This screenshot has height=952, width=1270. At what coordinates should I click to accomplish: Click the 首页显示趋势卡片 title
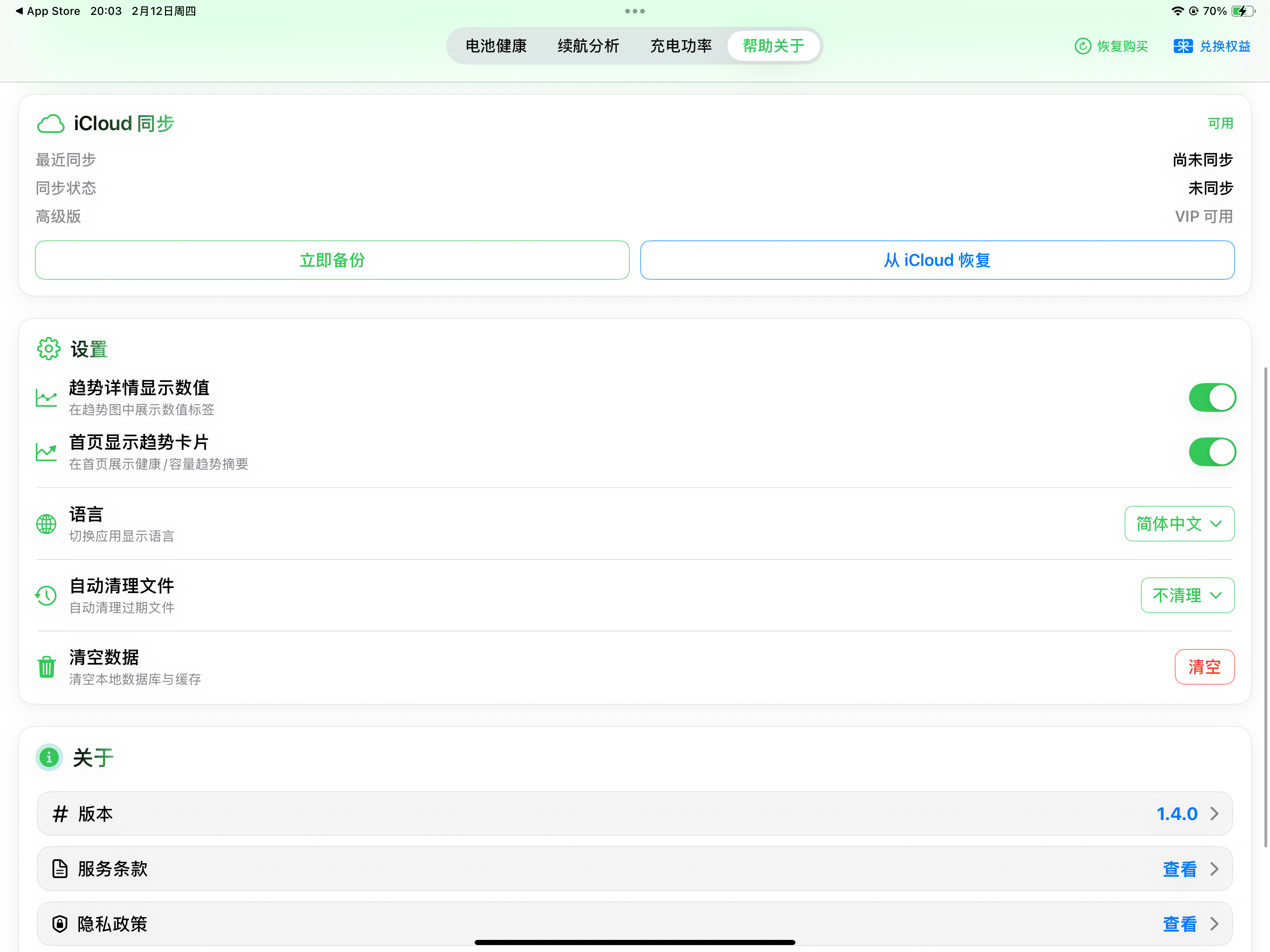click(139, 442)
